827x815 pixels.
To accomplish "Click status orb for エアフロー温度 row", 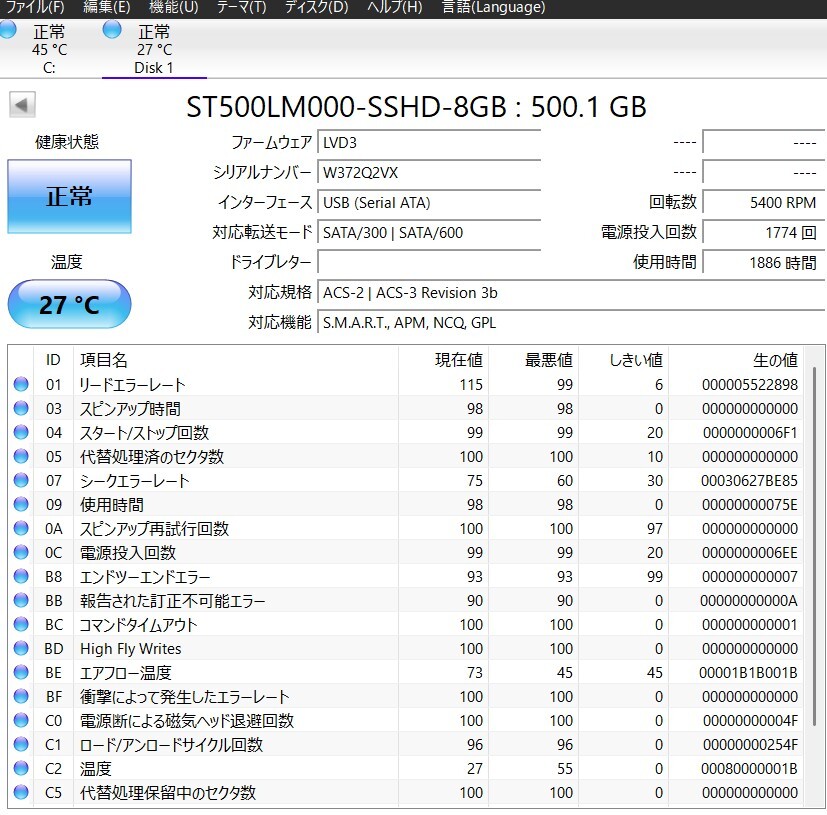I will pos(21,673).
